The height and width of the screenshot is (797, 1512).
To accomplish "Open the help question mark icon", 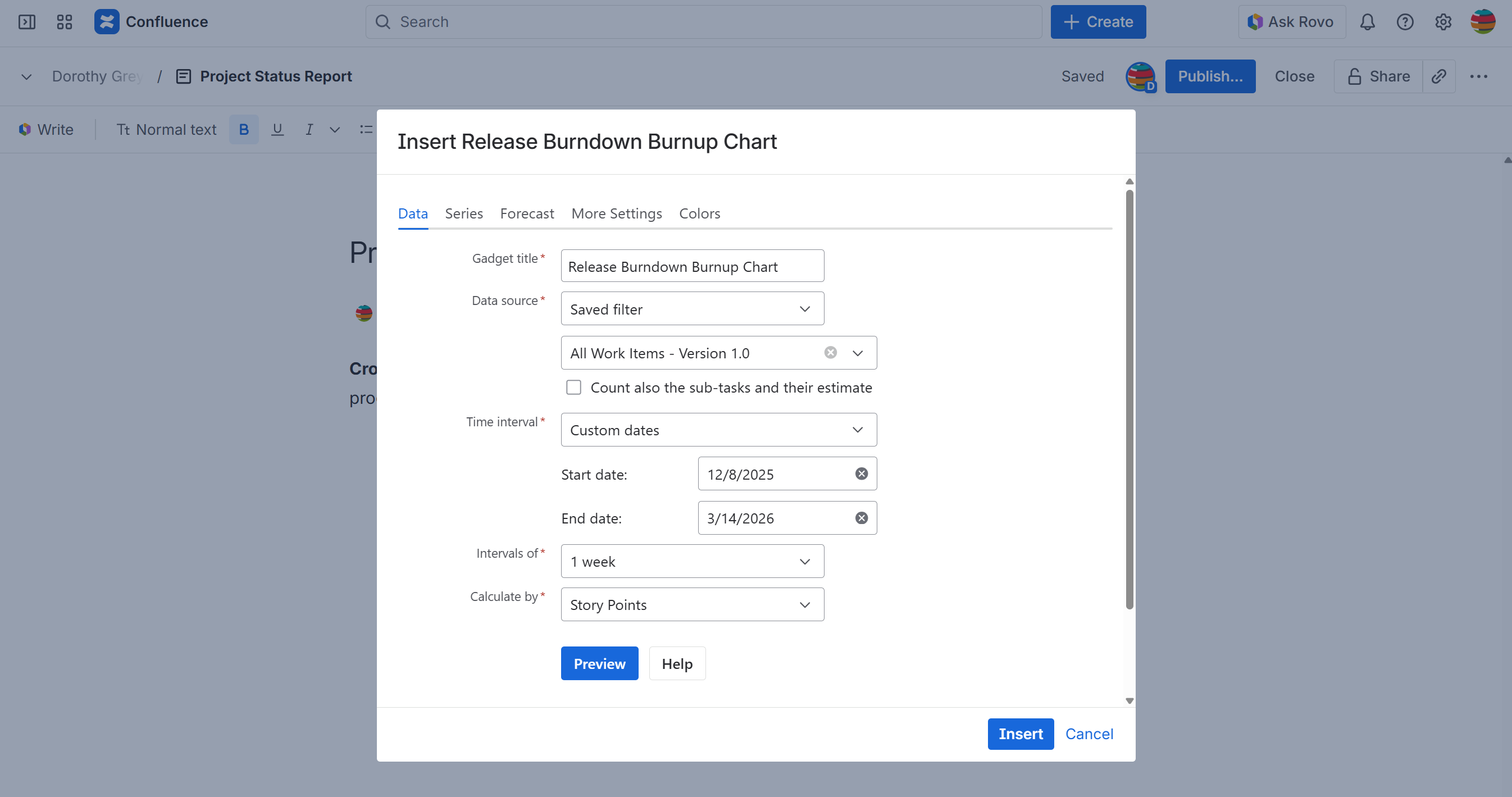I will 1405,22.
